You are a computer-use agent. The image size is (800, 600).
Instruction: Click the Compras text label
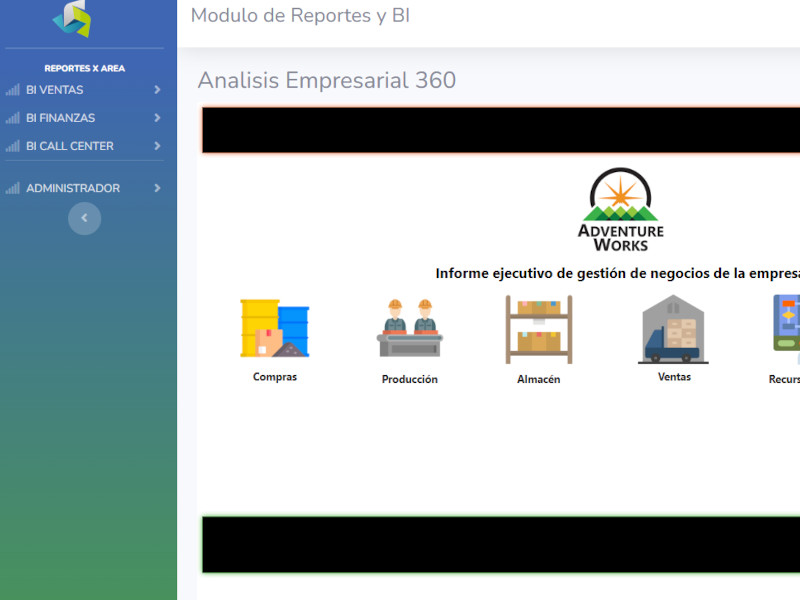(x=275, y=377)
